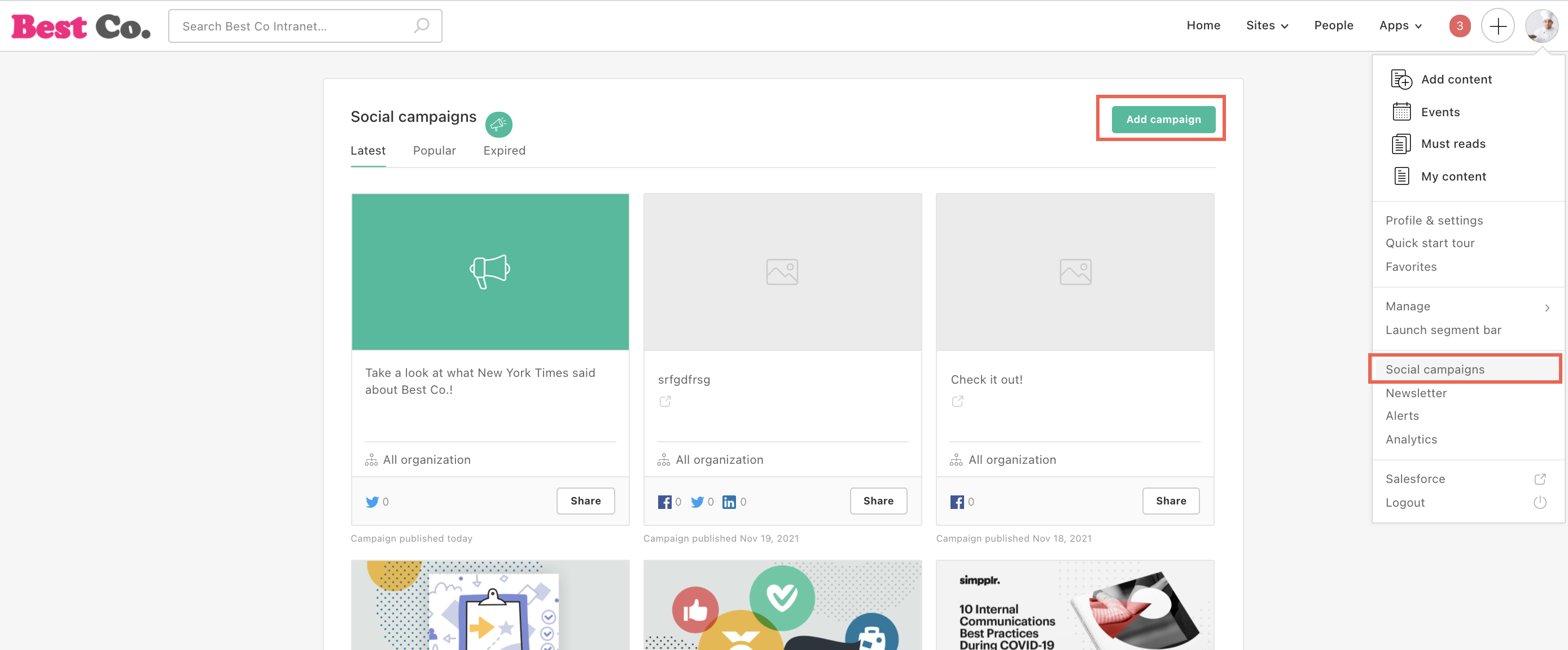Select Events menu item
Screen dimensions: 1568x650
point(1440,112)
